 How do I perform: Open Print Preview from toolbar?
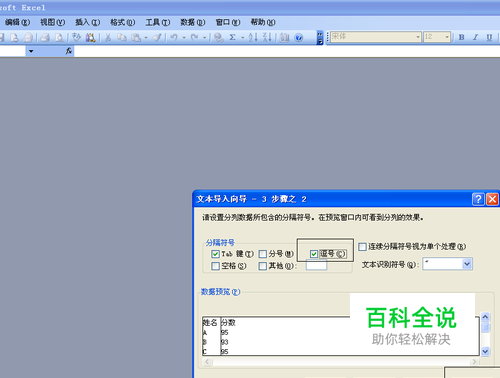(59, 37)
